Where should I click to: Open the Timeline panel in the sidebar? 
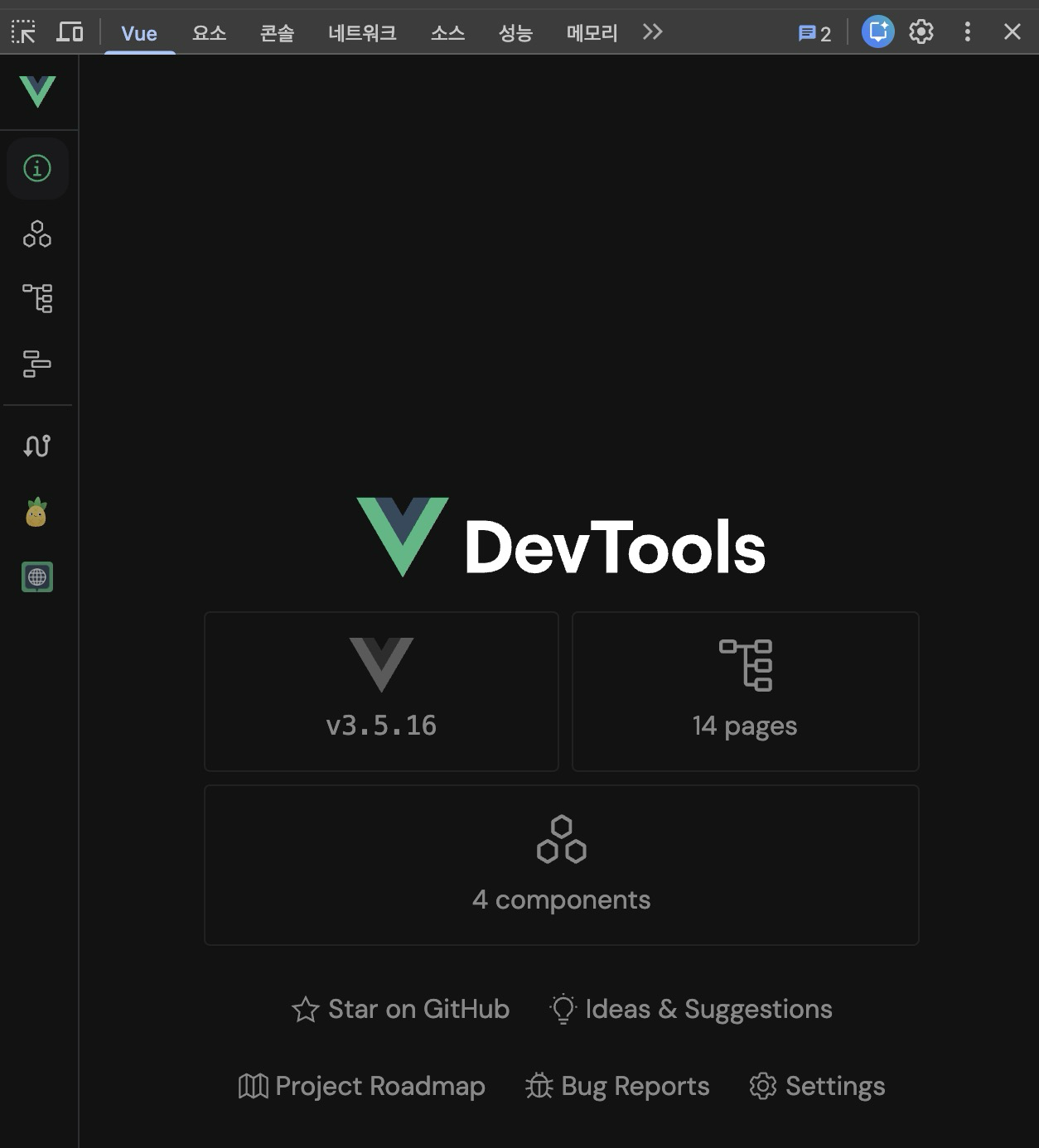coord(37,364)
